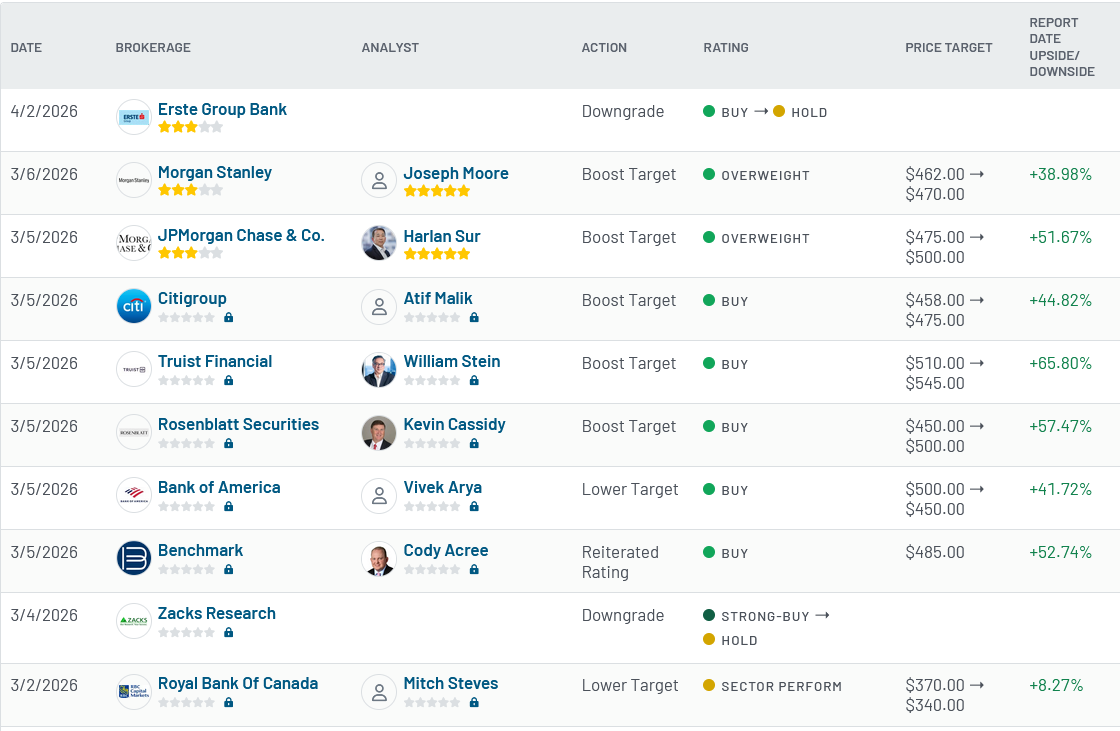Click Joseph Moore's placeholder avatar icon
This screenshot has height=731, width=1120.
(x=379, y=180)
